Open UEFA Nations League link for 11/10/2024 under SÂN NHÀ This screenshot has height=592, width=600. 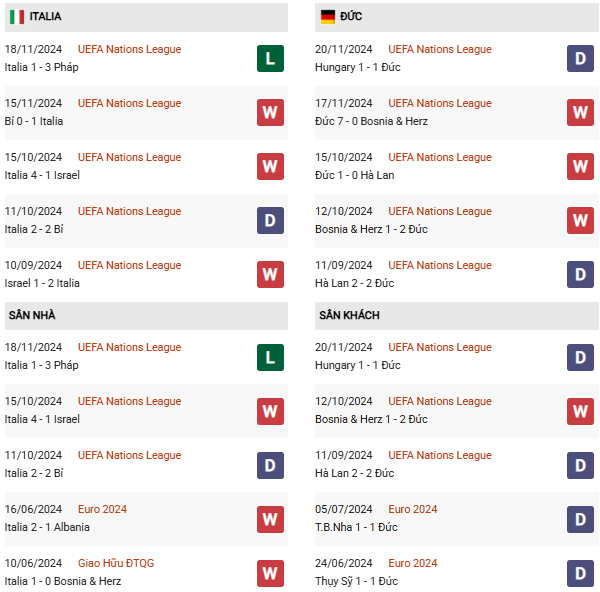point(129,455)
